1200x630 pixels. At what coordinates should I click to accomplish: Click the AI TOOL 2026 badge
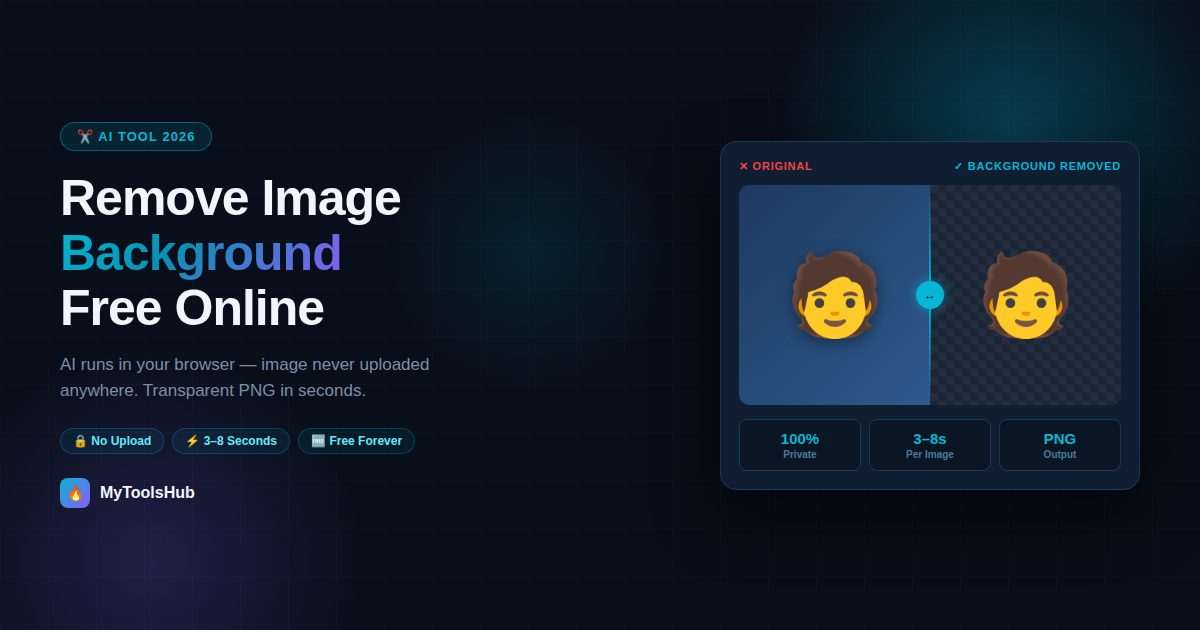click(136, 136)
